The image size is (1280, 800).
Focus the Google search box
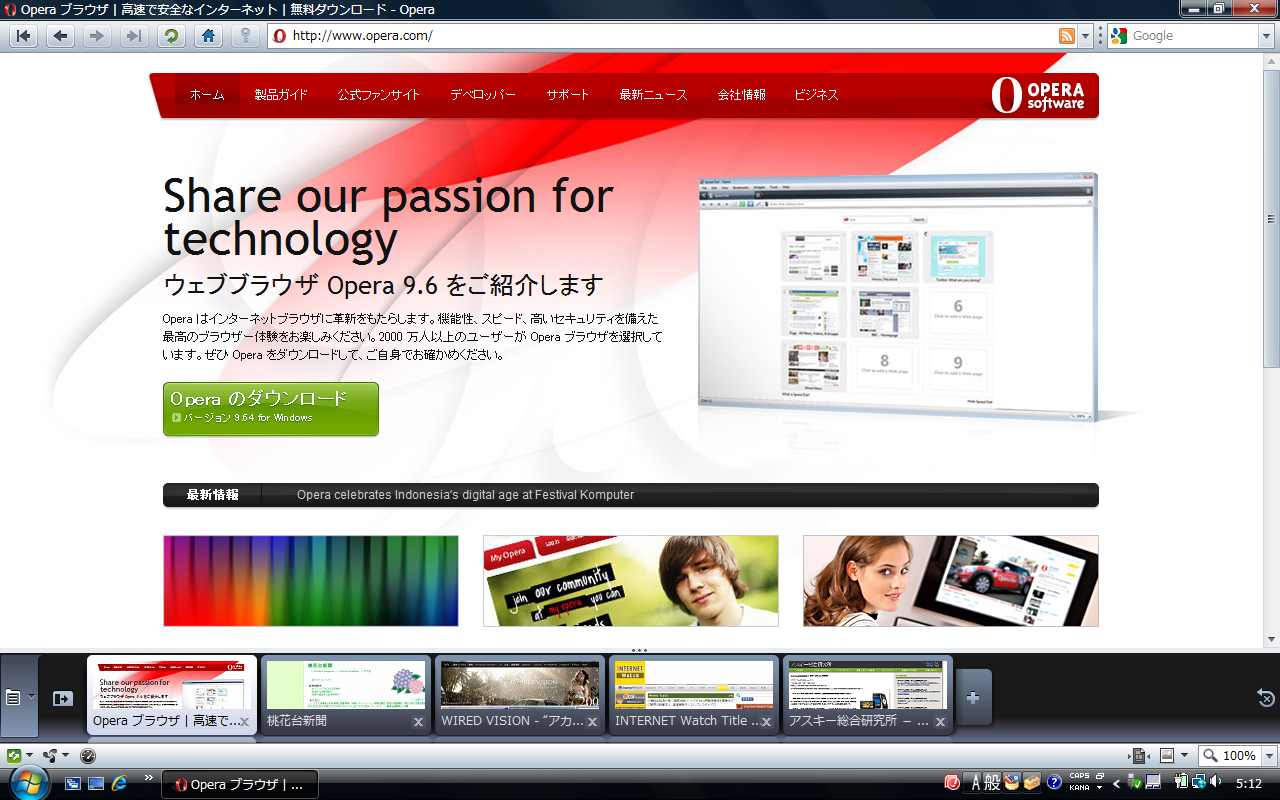tap(1193, 36)
